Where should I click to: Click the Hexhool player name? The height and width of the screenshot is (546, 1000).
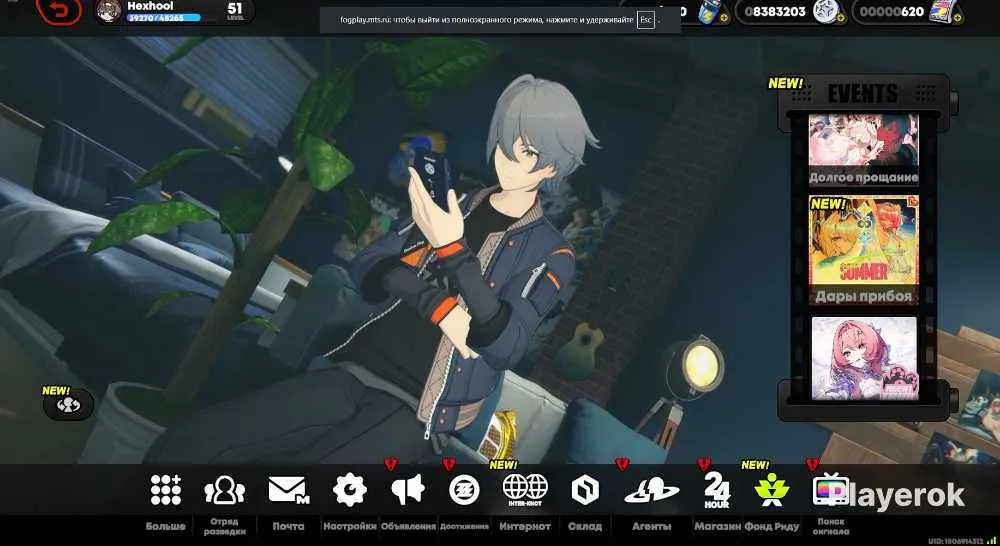click(150, 6)
